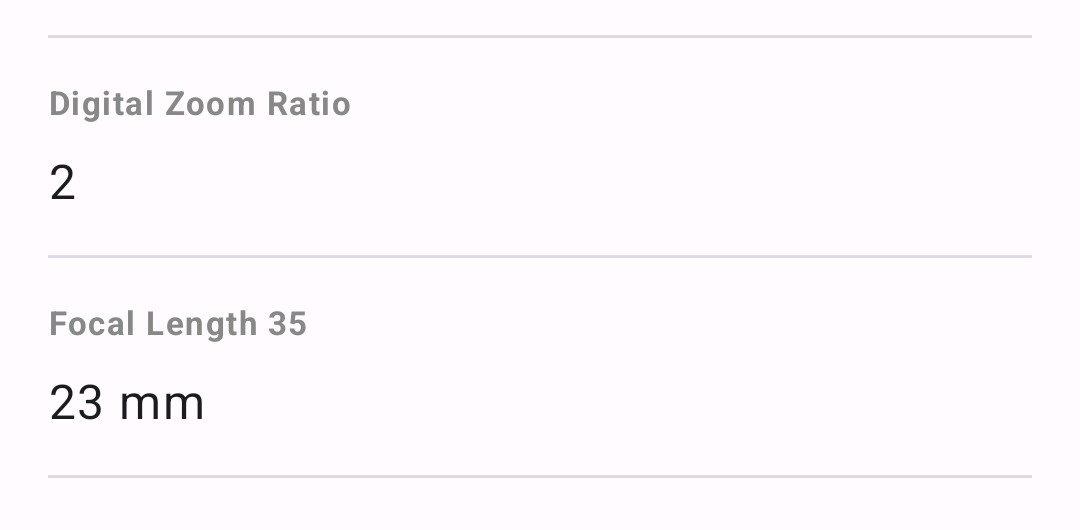
Task: Tap the letter D starting Digital
Action: pyautogui.click(x=58, y=104)
